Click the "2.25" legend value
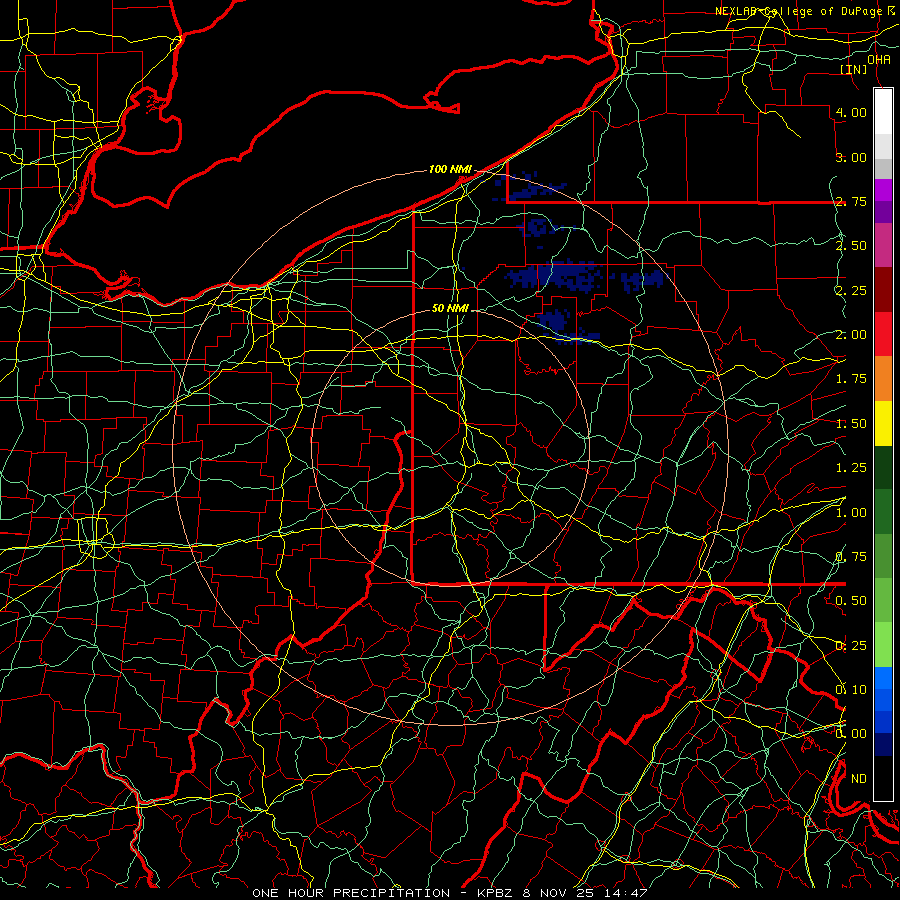The height and width of the screenshot is (900, 900). (851, 290)
